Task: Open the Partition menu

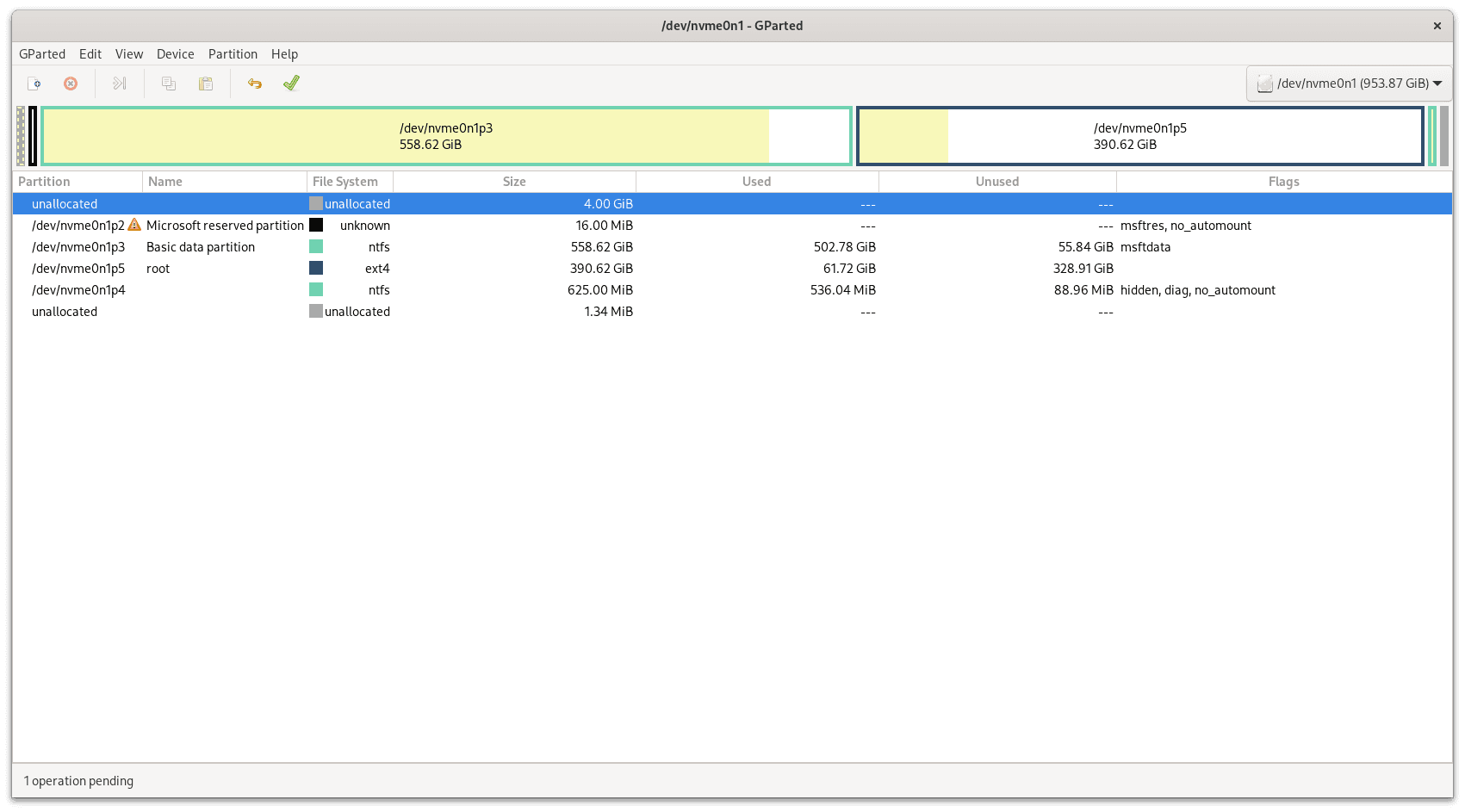Action: click(x=233, y=53)
